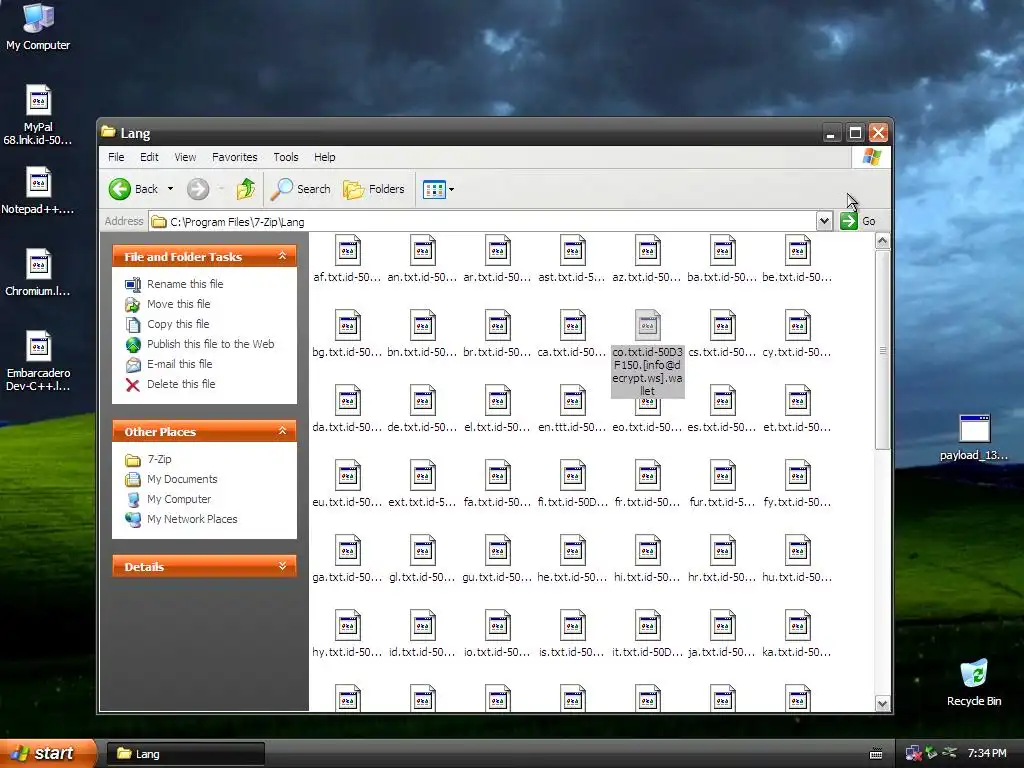
Task: Click the vertical scrollbar thumb
Action: (882, 349)
